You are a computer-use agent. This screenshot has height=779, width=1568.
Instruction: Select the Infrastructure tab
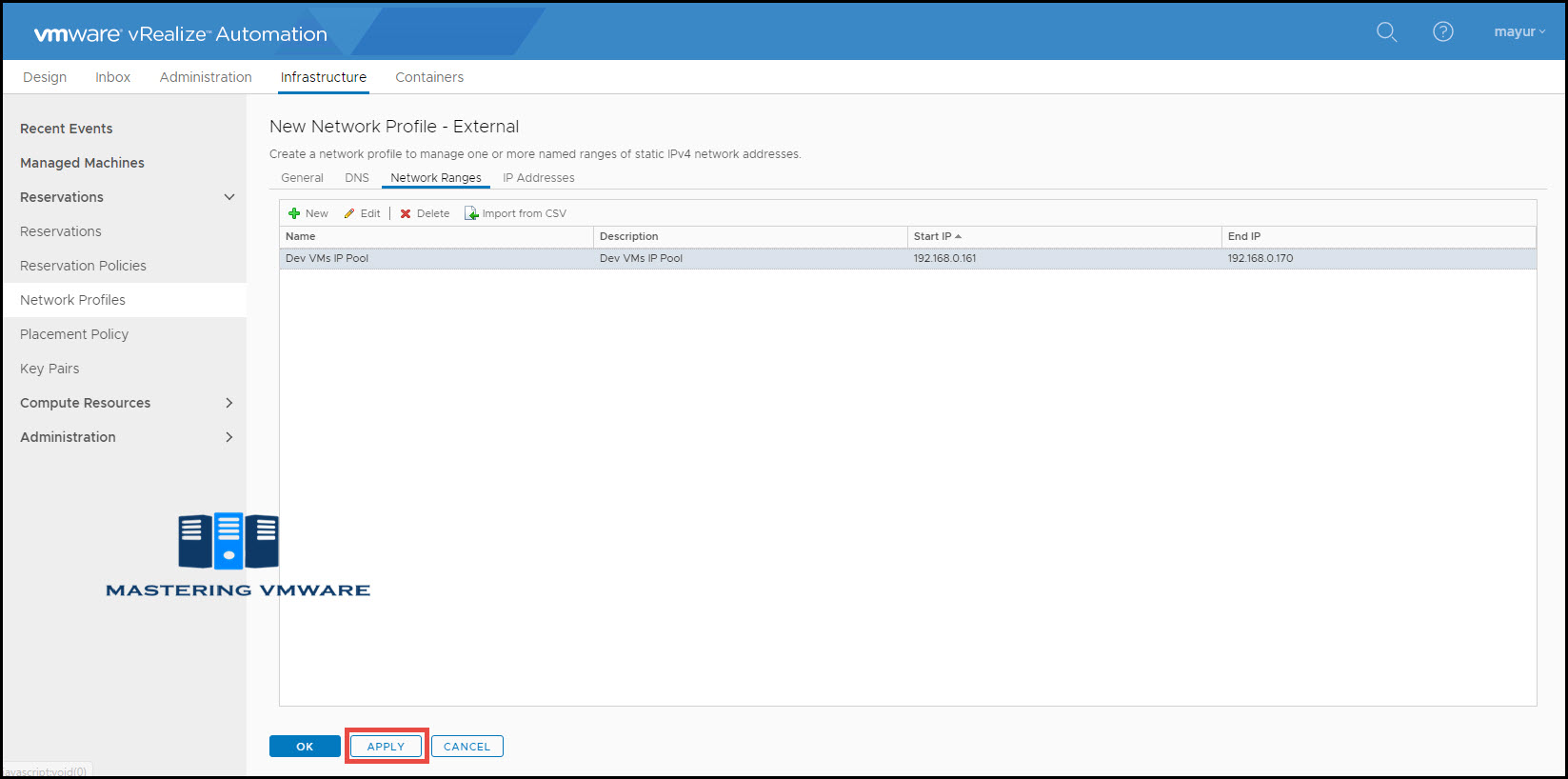[324, 77]
